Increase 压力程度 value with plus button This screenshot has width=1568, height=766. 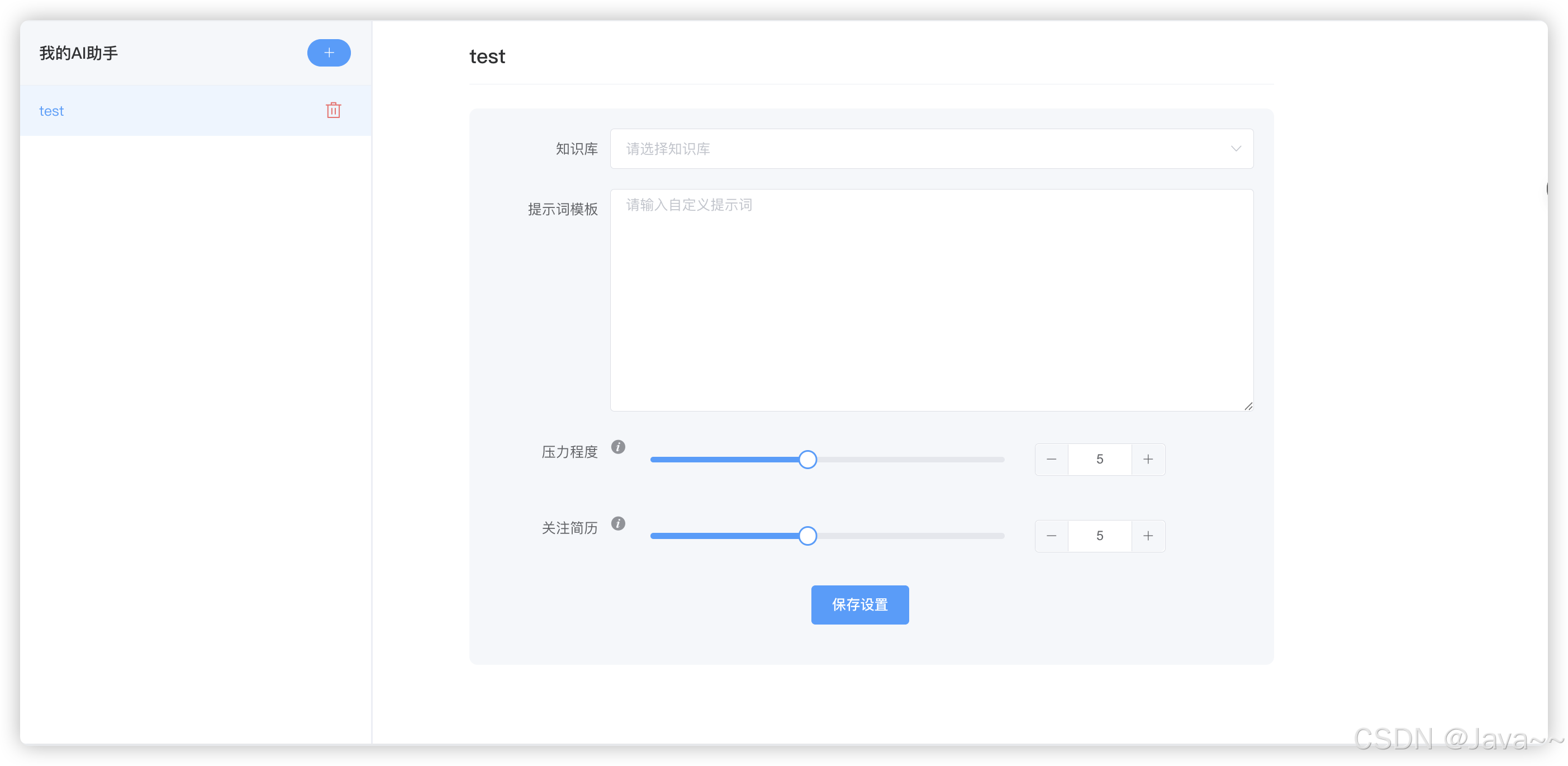(1148, 460)
